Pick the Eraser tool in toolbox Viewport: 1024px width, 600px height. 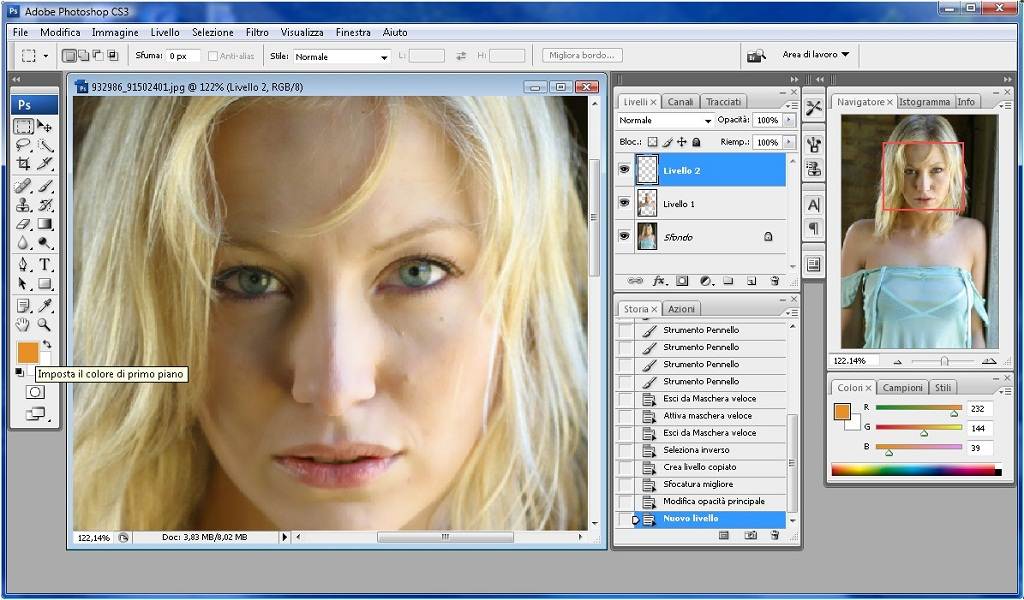[x=23, y=224]
